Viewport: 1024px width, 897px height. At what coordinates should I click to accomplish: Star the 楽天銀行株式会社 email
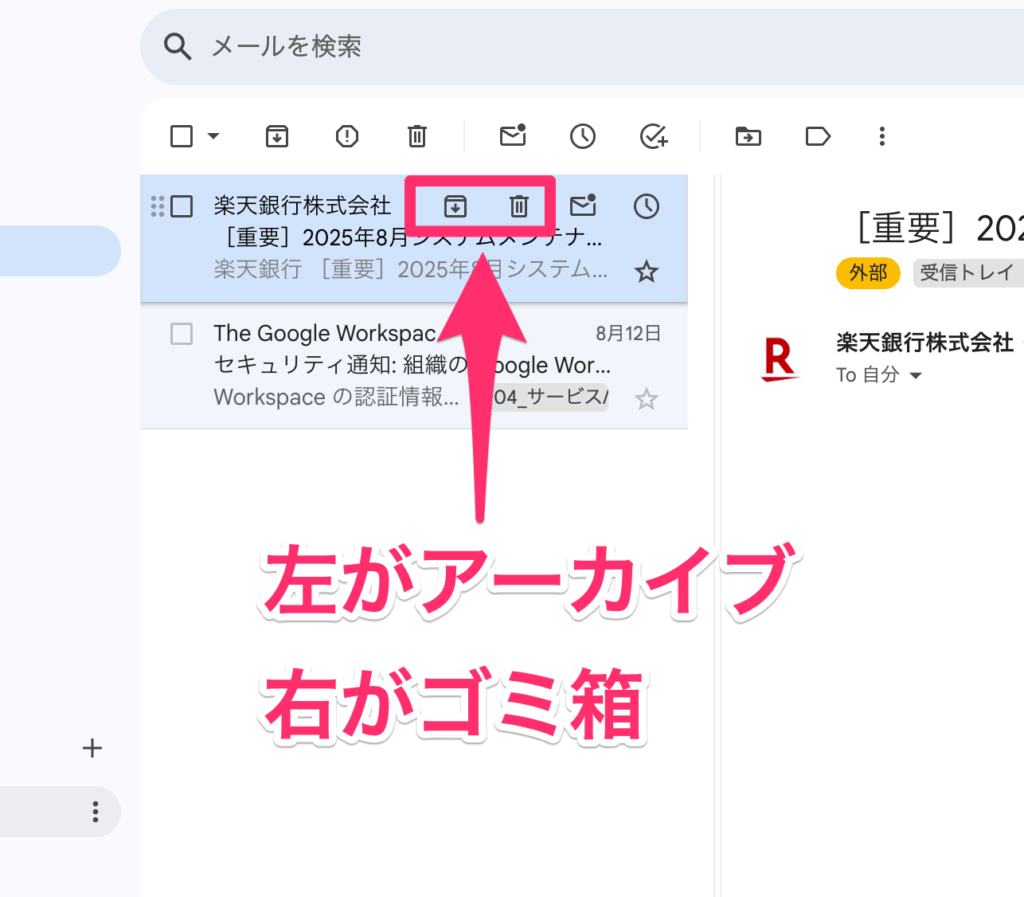click(x=646, y=271)
